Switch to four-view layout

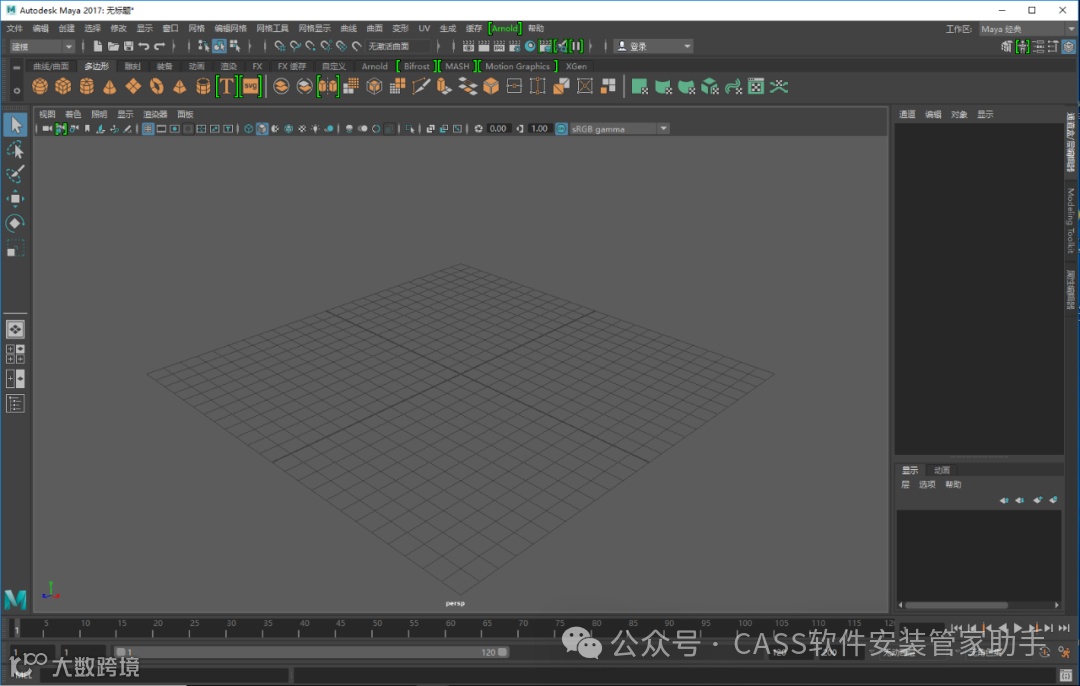[x=15, y=355]
